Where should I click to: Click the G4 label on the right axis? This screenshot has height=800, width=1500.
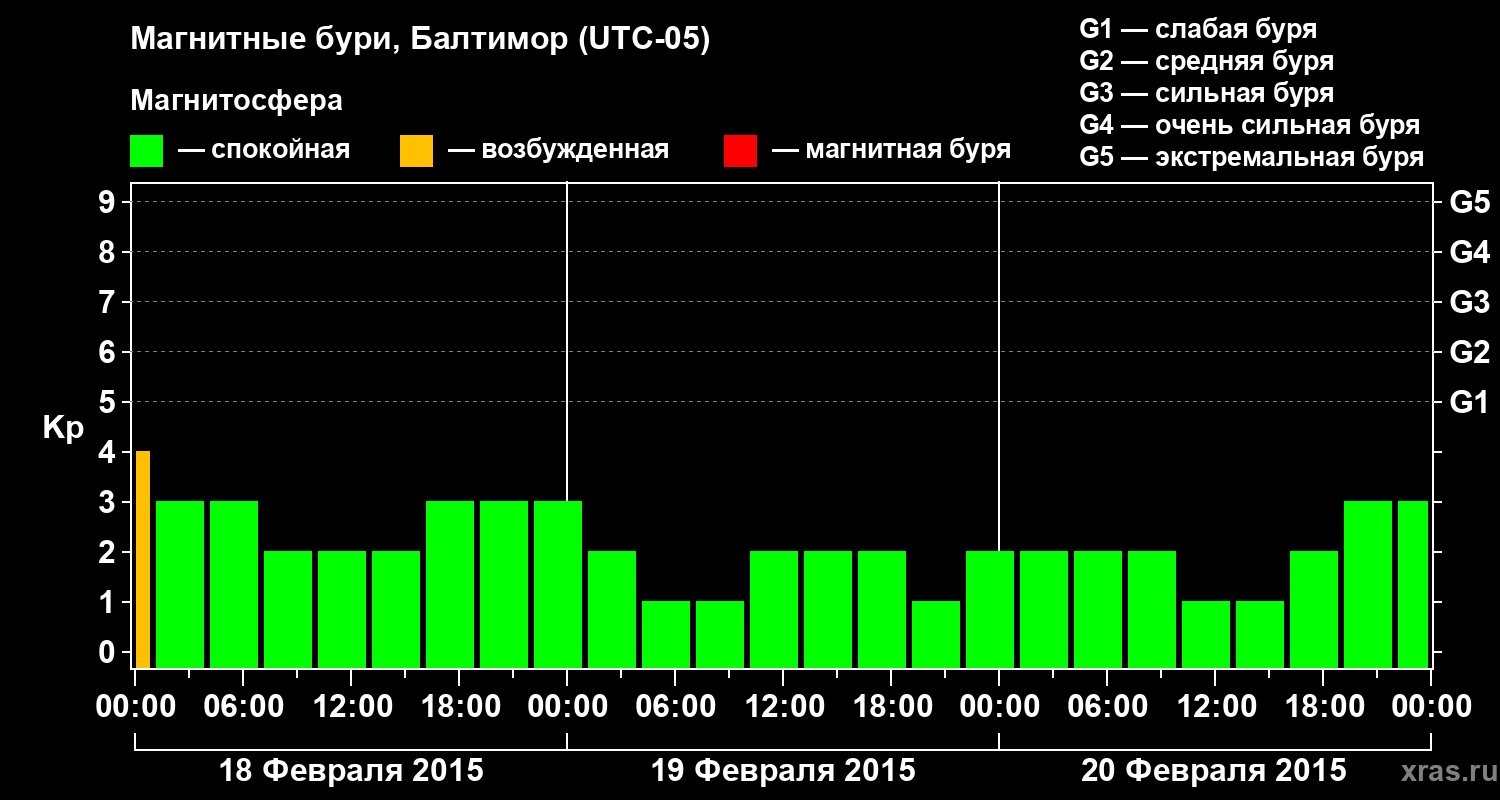pos(1469,253)
